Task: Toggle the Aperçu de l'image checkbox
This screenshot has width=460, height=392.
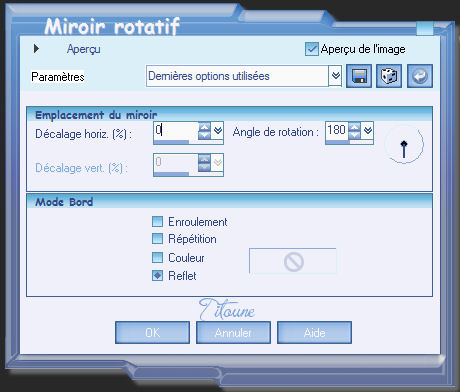Action: [x=312, y=49]
